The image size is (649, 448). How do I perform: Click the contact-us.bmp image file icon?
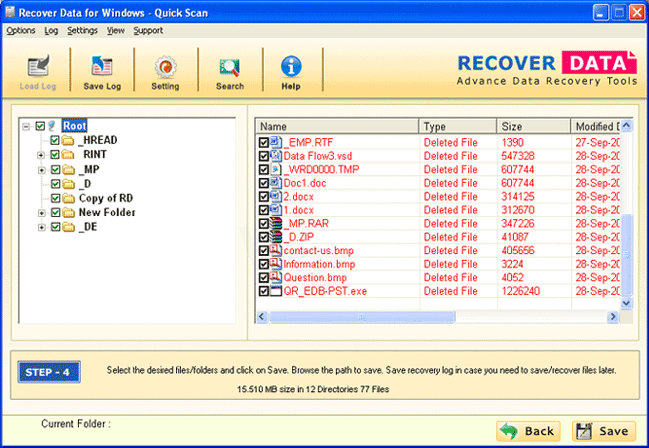coord(277,249)
